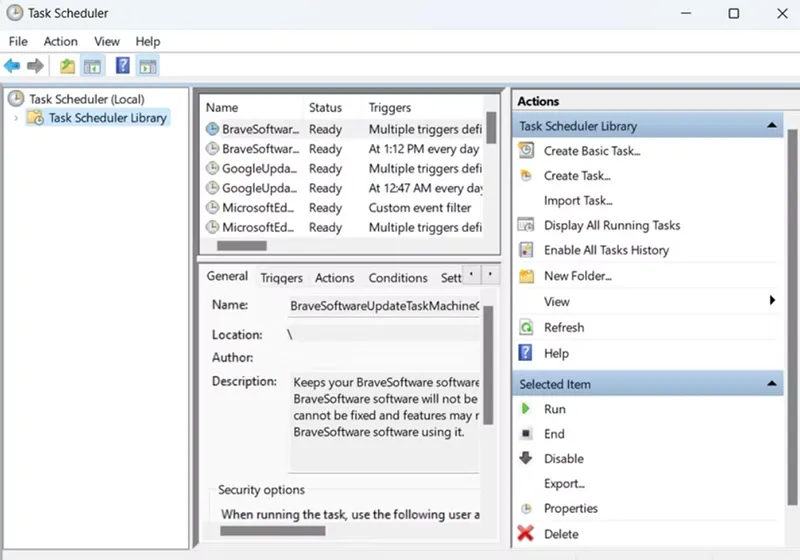Delete the selected task using red X
Screen dimensions: 800x560
(x=561, y=534)
